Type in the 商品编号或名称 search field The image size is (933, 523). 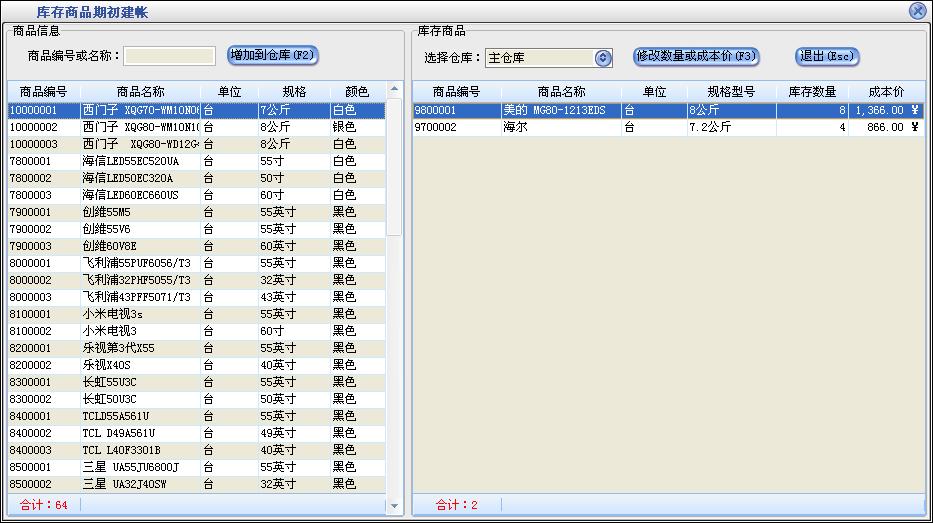(x=169, y=56)
